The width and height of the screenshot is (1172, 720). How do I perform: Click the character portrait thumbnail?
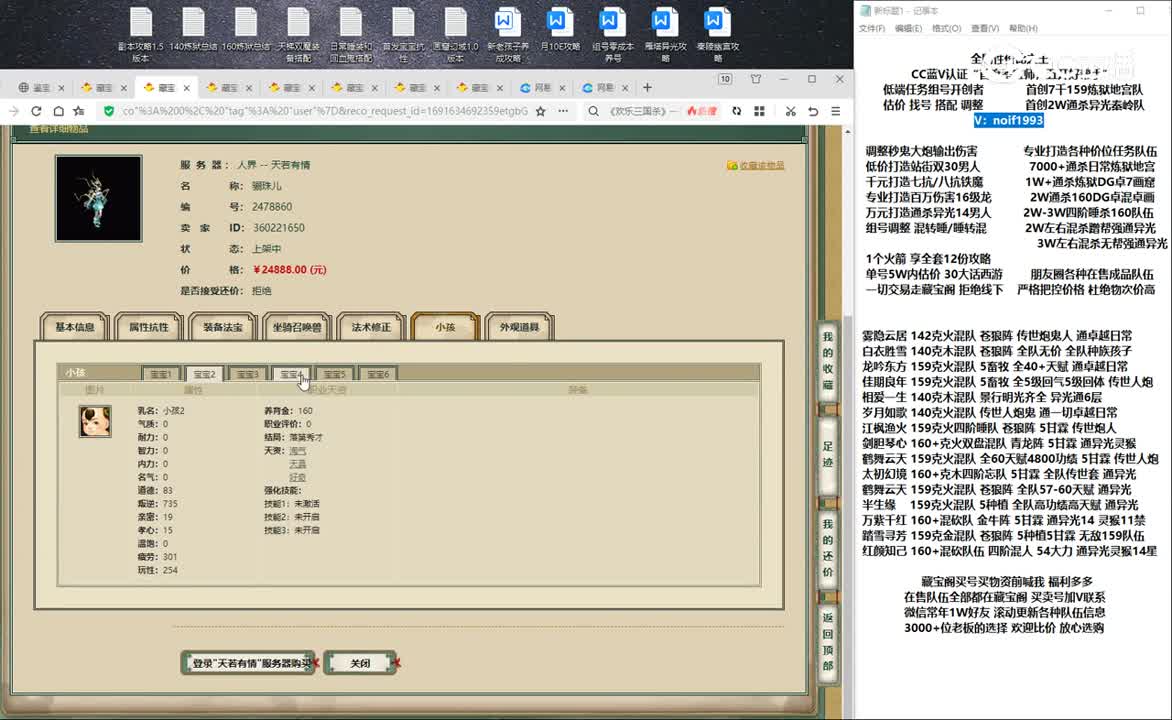pos(98,198)
